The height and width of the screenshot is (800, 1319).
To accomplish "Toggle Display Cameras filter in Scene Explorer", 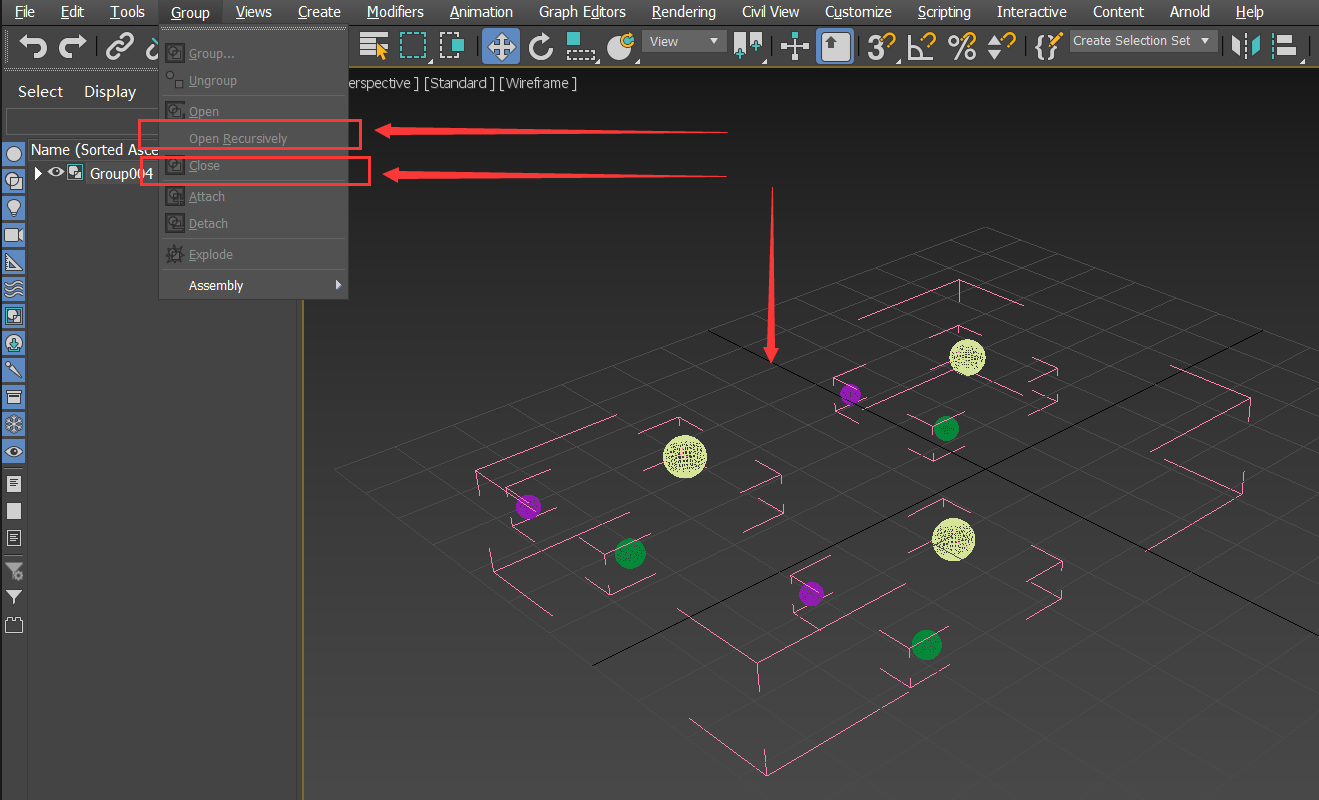I will pos(14,235).
